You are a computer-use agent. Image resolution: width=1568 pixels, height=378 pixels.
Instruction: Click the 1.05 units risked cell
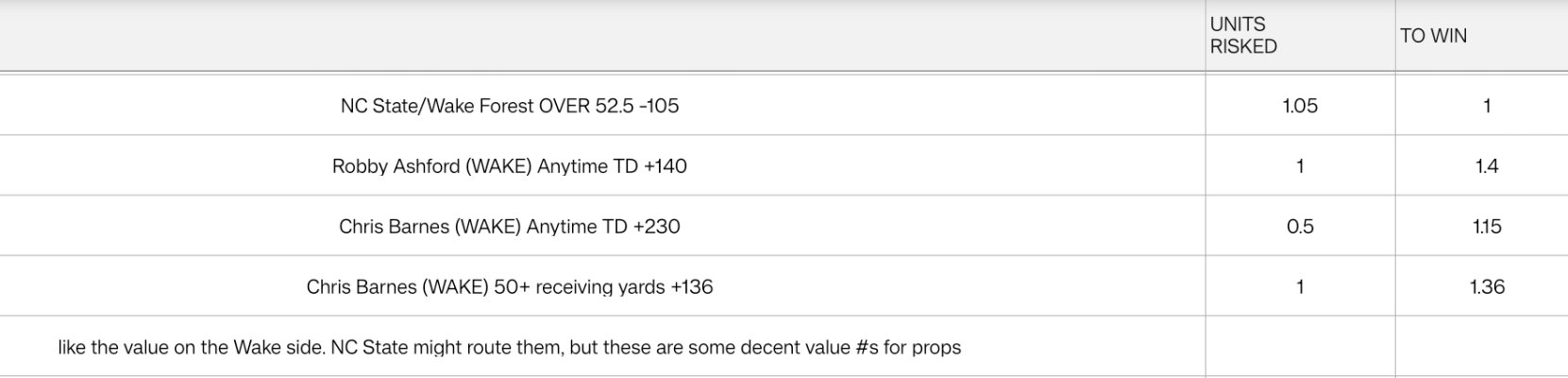pos(1300,106)
